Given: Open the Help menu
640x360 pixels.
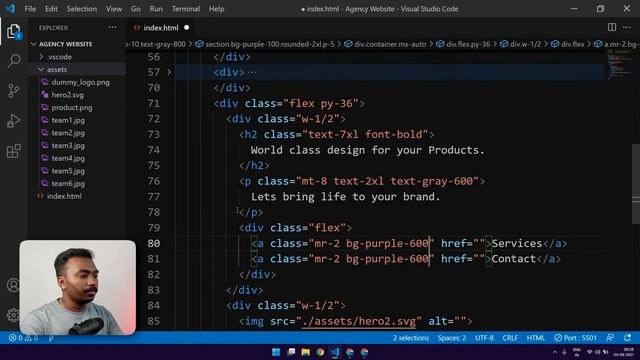Looking at the screenshot, I should (x=216, y=9).
